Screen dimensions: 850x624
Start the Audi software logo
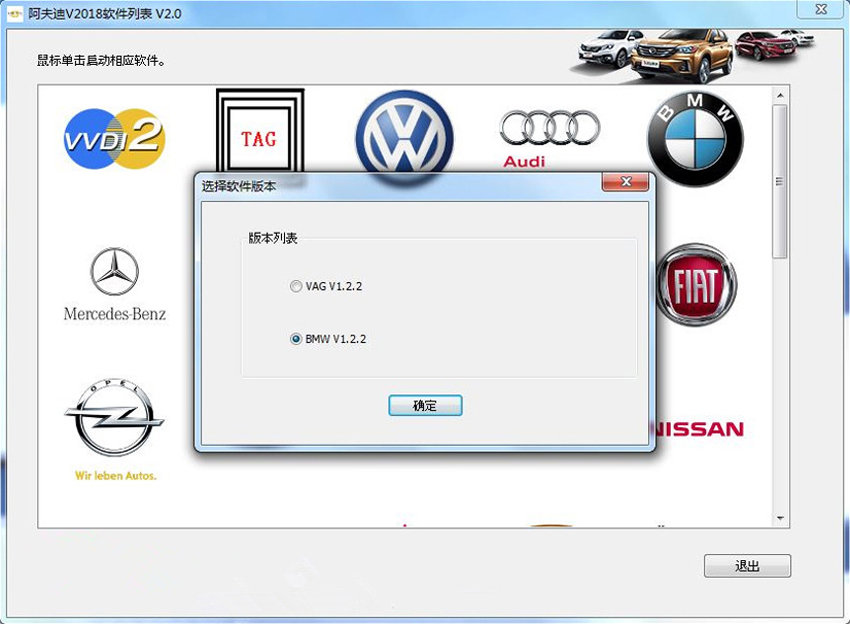click(549, 138)
